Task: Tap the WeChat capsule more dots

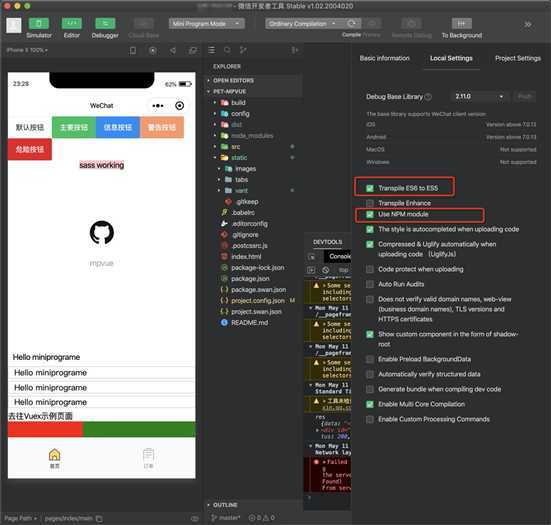Action: 158,106
